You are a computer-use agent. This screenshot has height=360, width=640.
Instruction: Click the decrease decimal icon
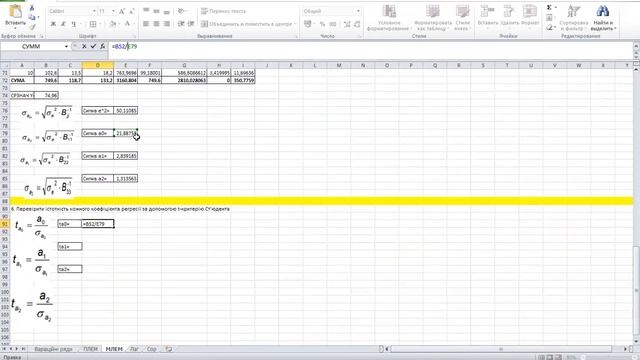(x=357, y=24)
